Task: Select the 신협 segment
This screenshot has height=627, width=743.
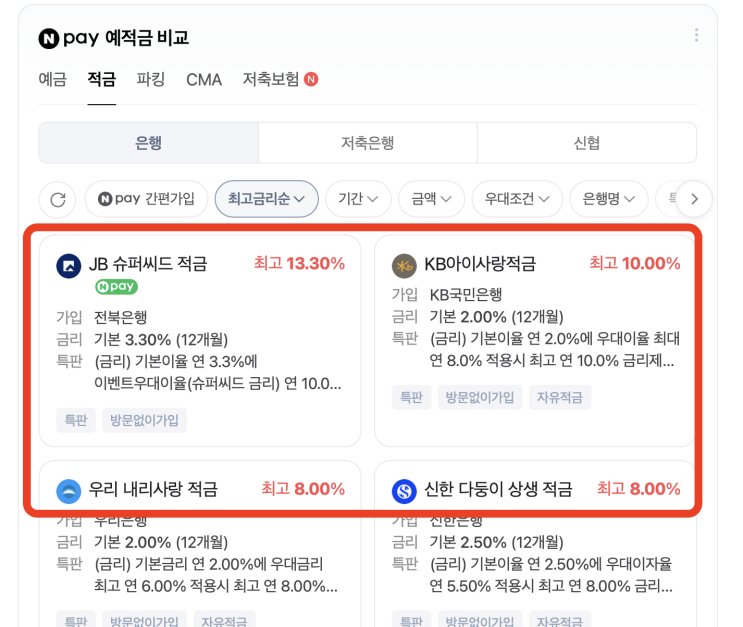Action: point(587,143)
